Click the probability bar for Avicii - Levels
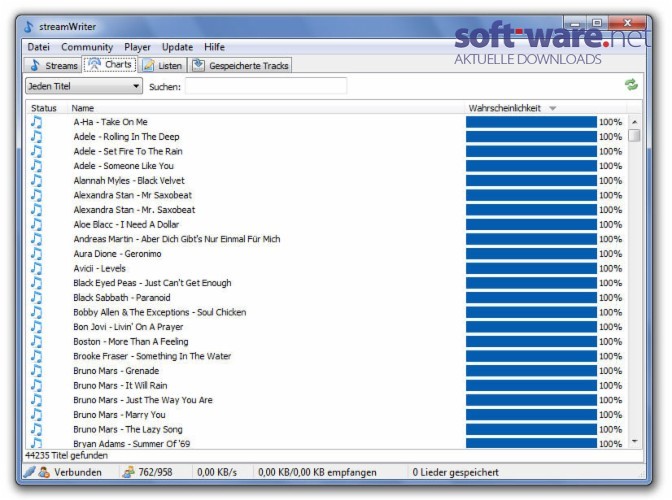Screen dimensions: 672x500 (x=531, y=268)
